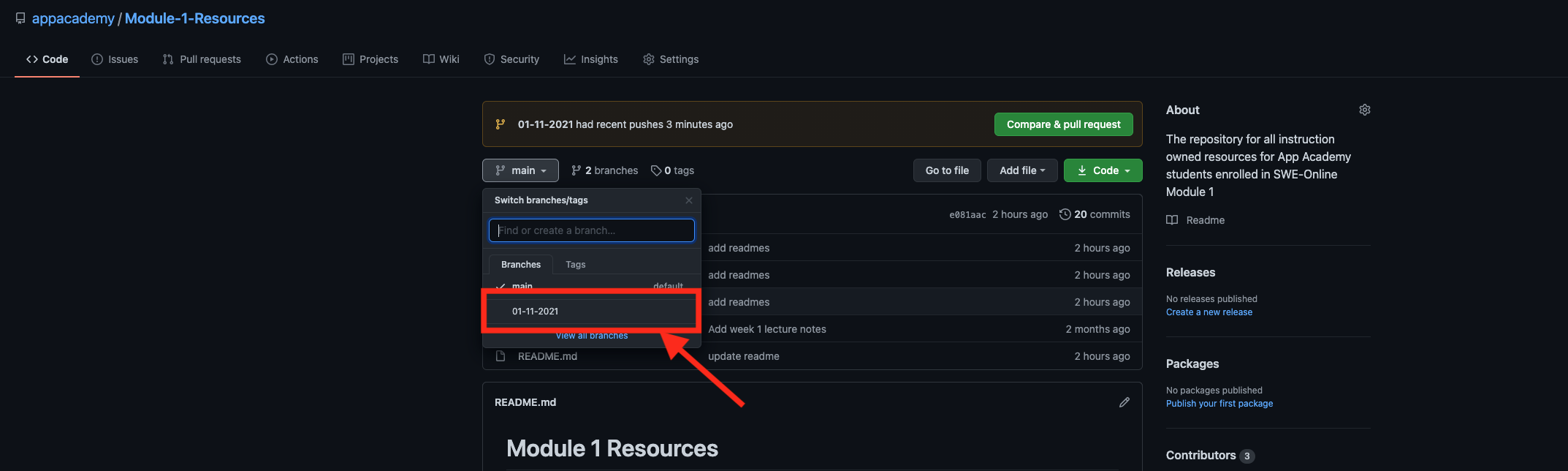This screenshot has height=471, width=1568.
Task: Choose the 01-11-2021 branch
Action: point(592,312)
